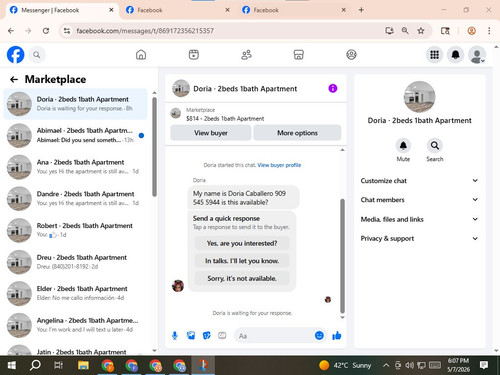Open the Friends icon
This screenshot has height=375, width=500.
pyautogui.click(x=246, y=55)
